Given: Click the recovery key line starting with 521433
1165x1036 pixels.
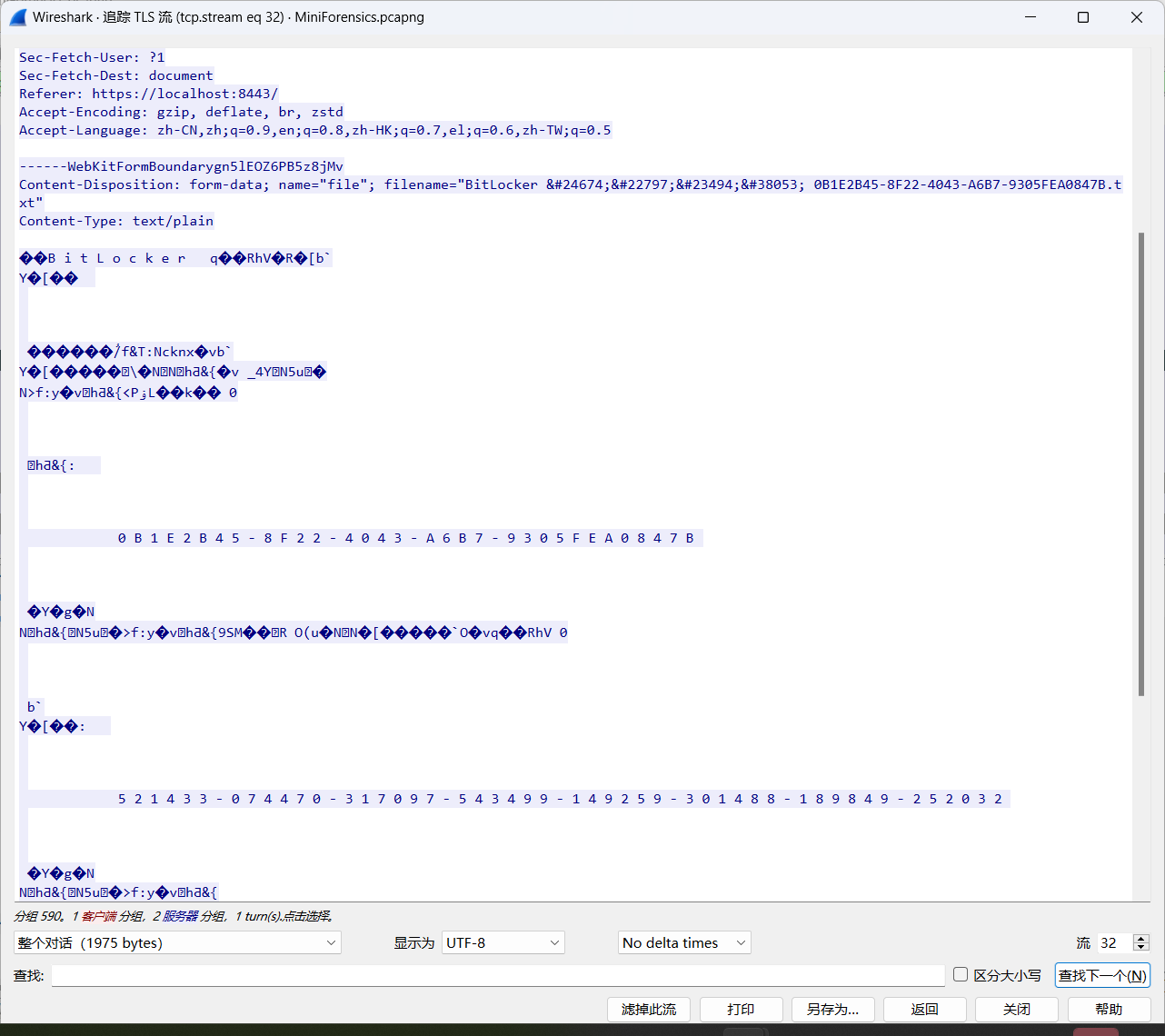Looking at the screenshot, I should point(560,799).
